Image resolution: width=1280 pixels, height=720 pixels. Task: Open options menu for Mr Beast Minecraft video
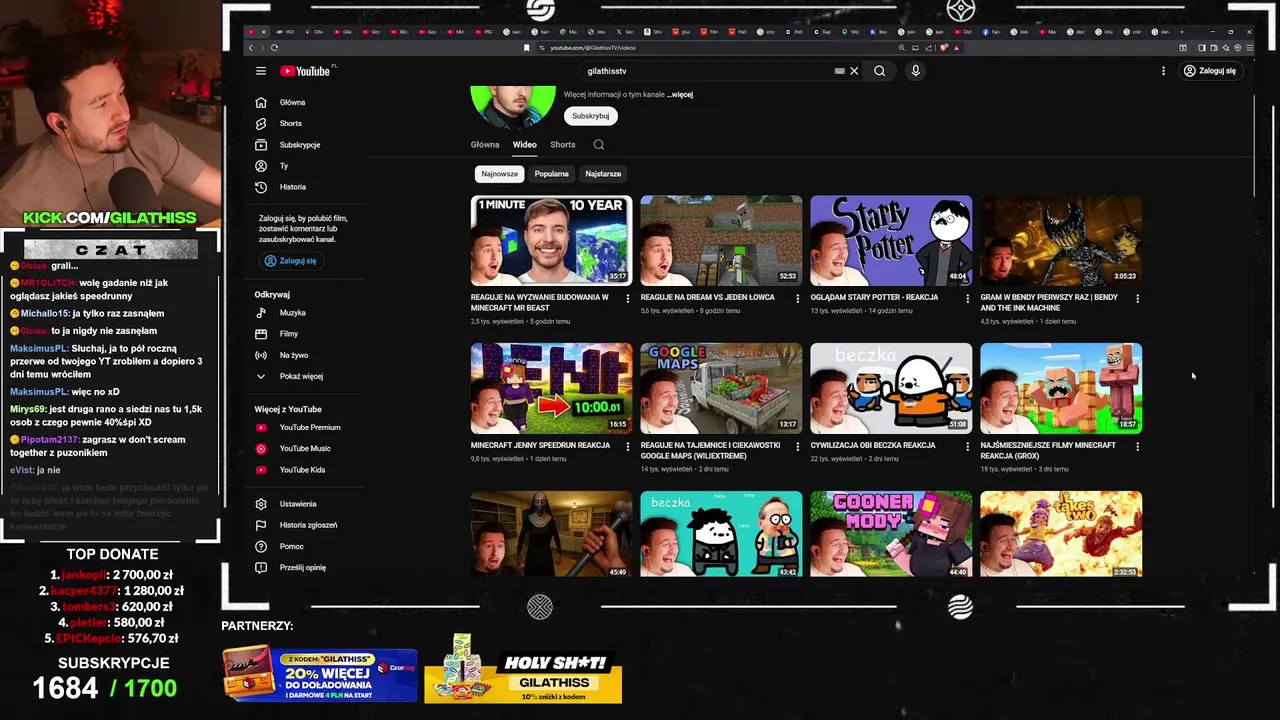[628, 298]
